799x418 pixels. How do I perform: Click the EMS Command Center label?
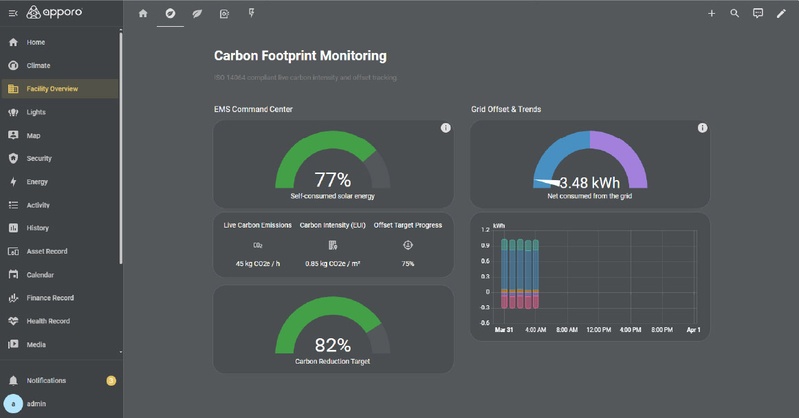253,109
